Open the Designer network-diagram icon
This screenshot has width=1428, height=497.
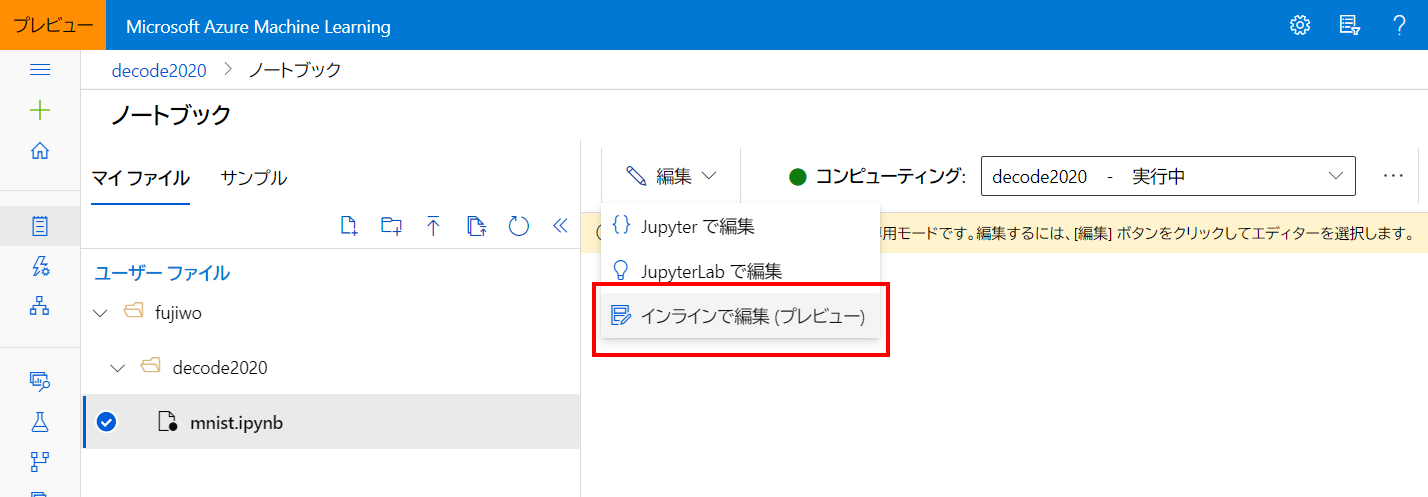coord(40,306)
